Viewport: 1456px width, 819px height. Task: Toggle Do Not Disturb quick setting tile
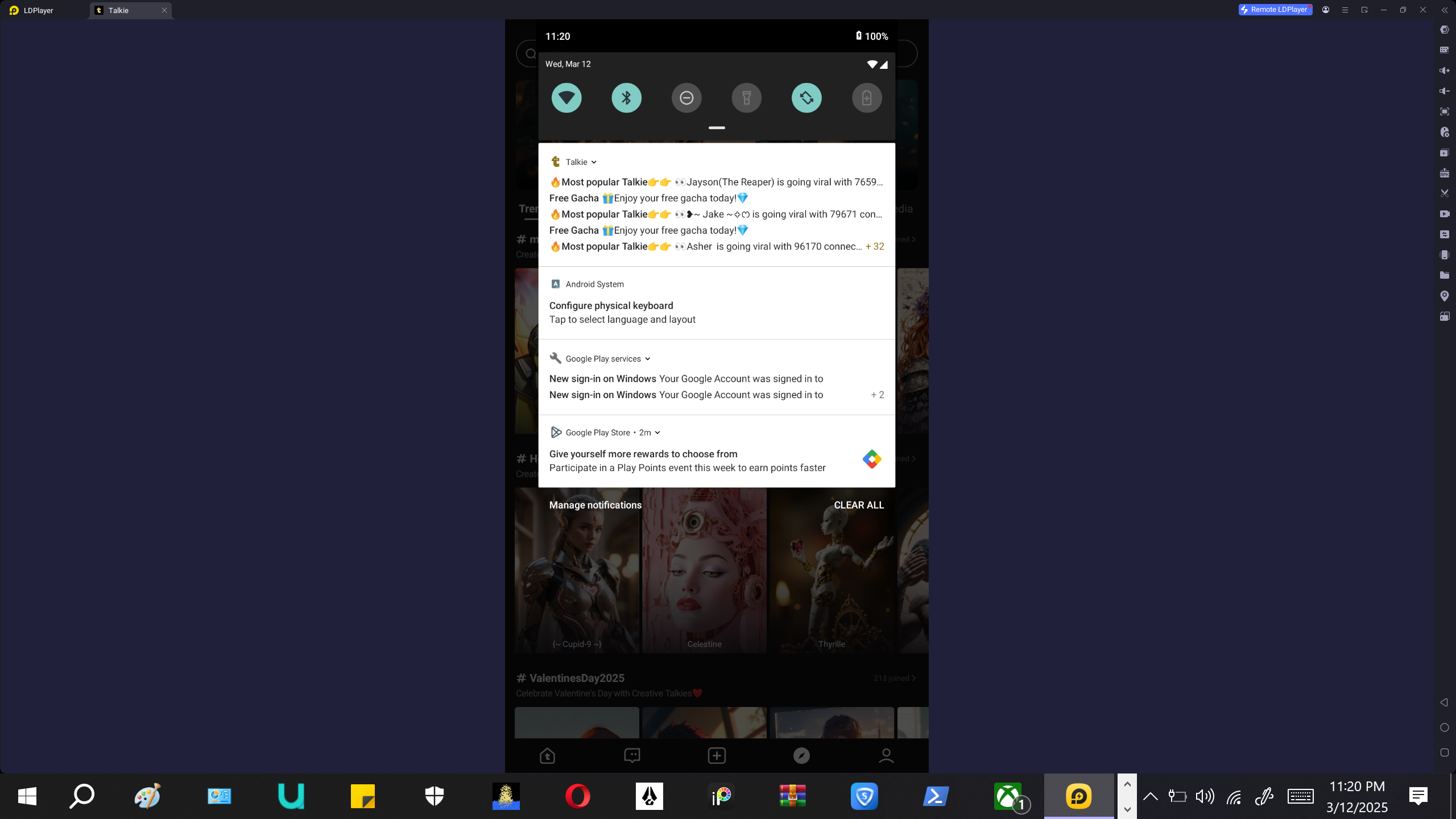[686, 98]
